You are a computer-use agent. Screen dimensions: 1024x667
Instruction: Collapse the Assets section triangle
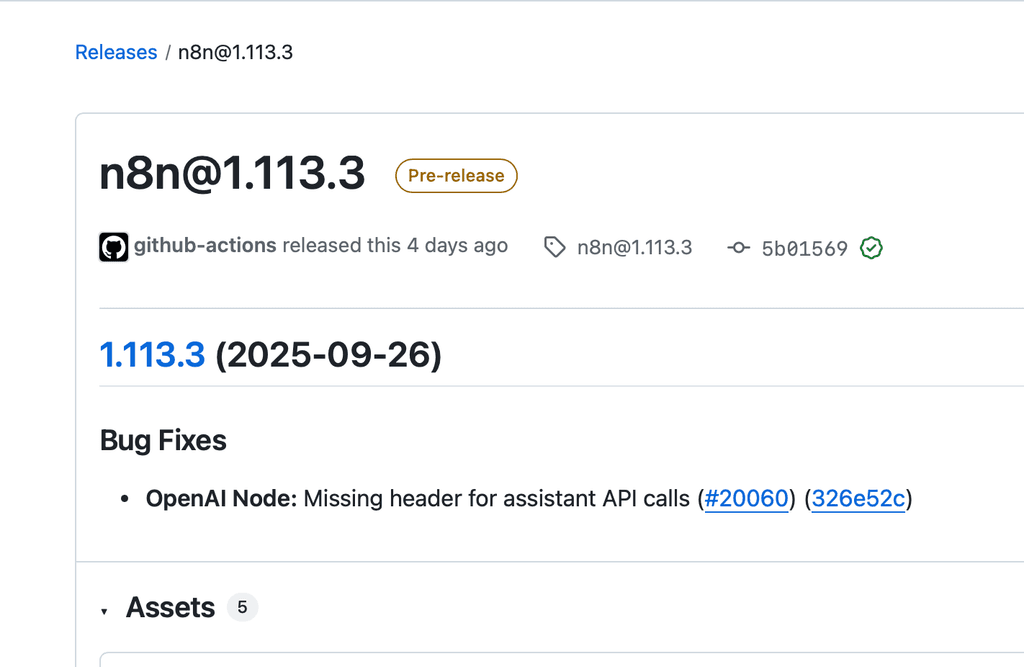[x=105, y=610]
